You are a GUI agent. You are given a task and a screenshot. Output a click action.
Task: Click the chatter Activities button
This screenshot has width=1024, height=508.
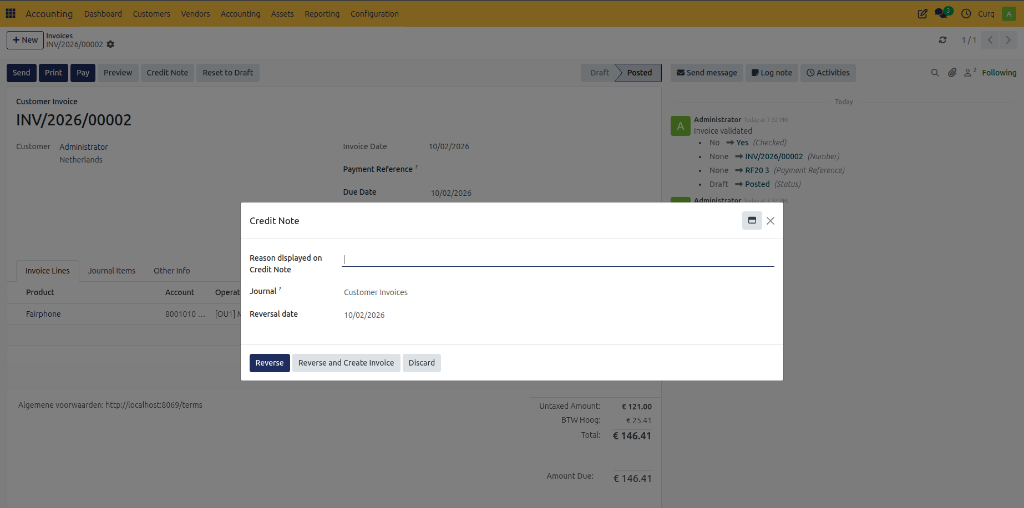point(828,72)
